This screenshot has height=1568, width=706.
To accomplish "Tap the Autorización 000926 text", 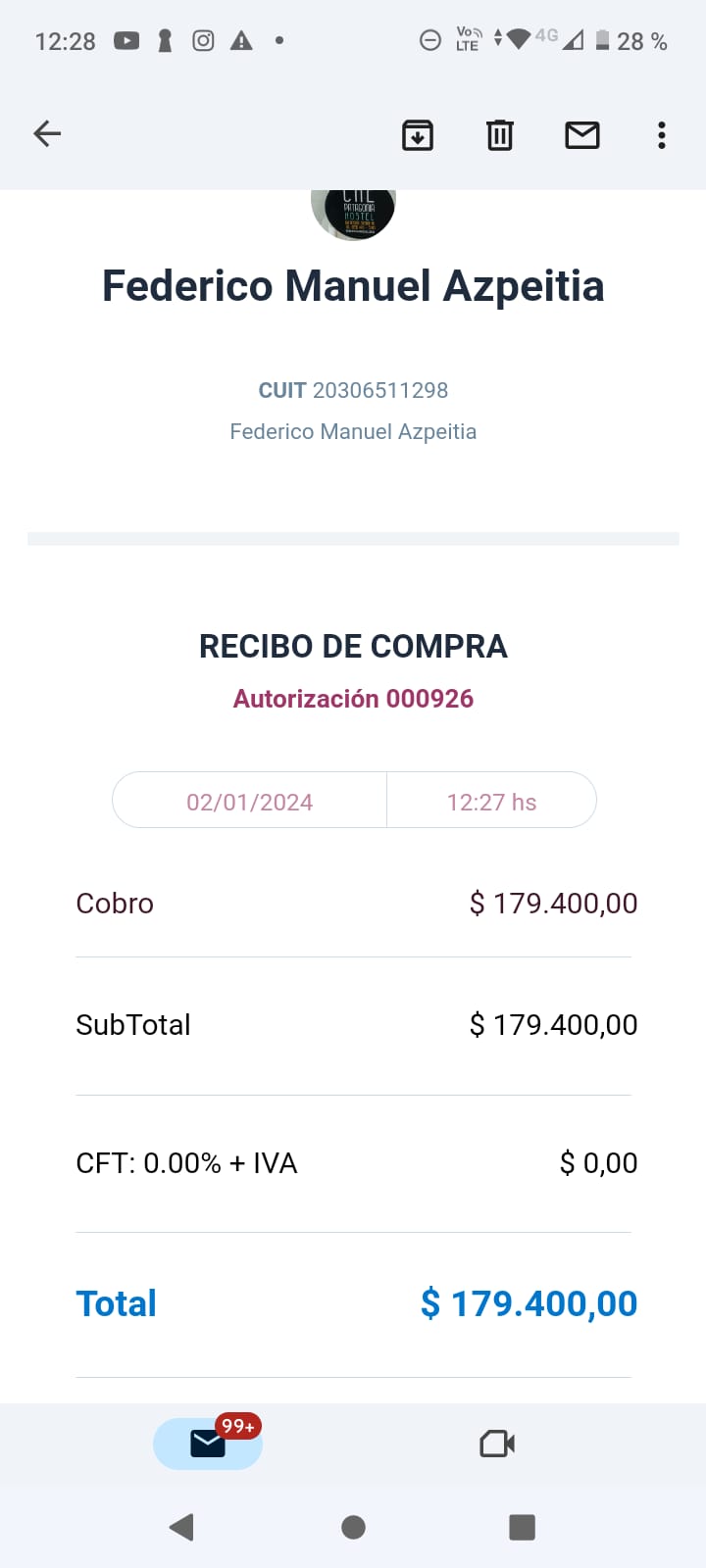I will click(x=353, y=699).
